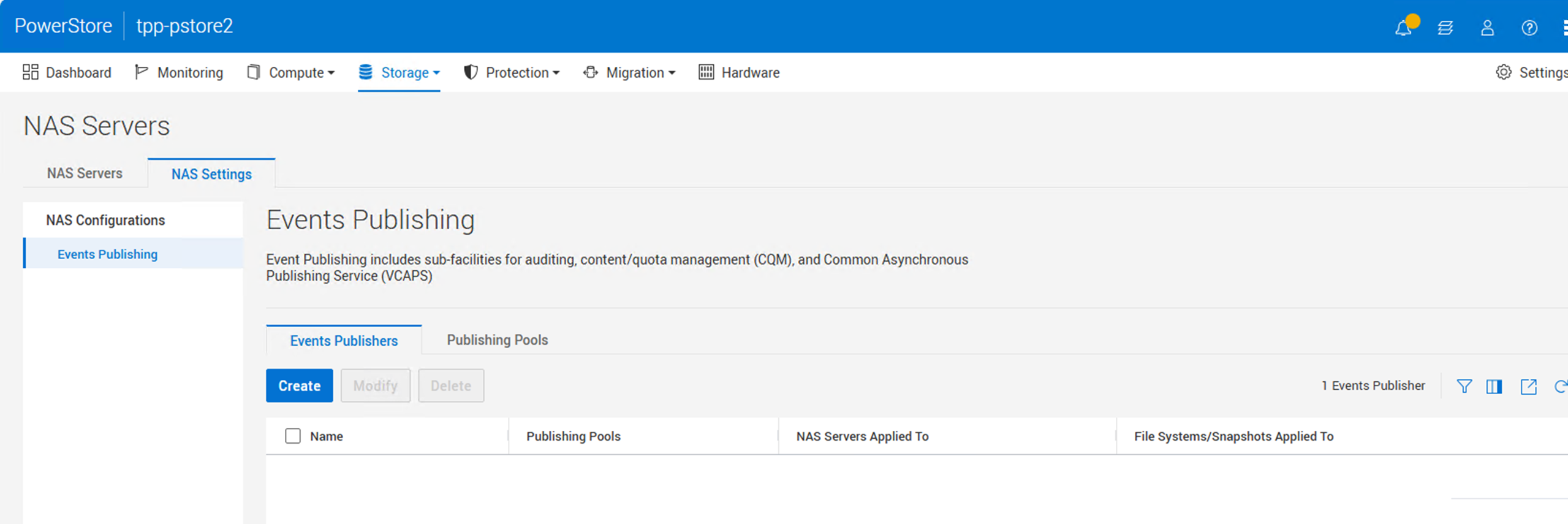The height and width of the screenshot is (524, 1568).
Task: Click the Create button
Action: click(x=299, y=385)
